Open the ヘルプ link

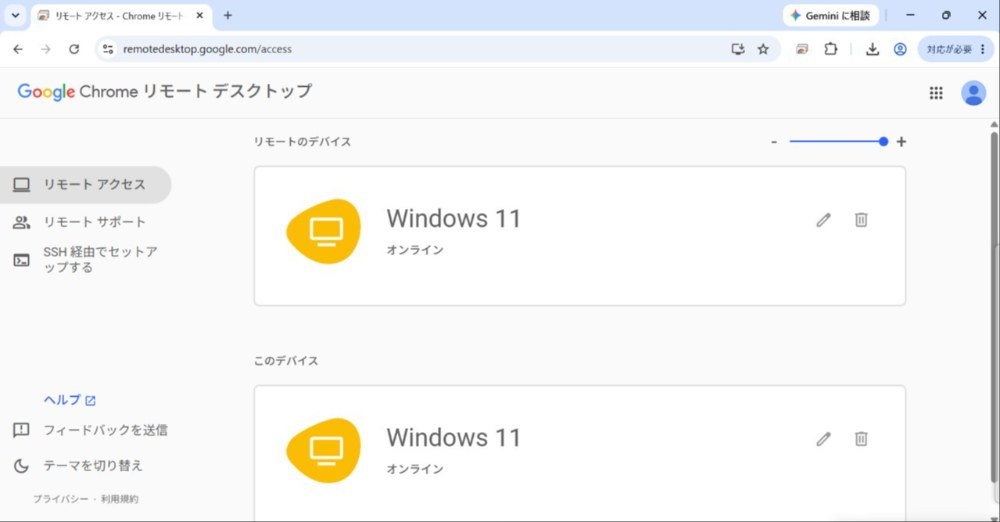click(x=69, y=400)
